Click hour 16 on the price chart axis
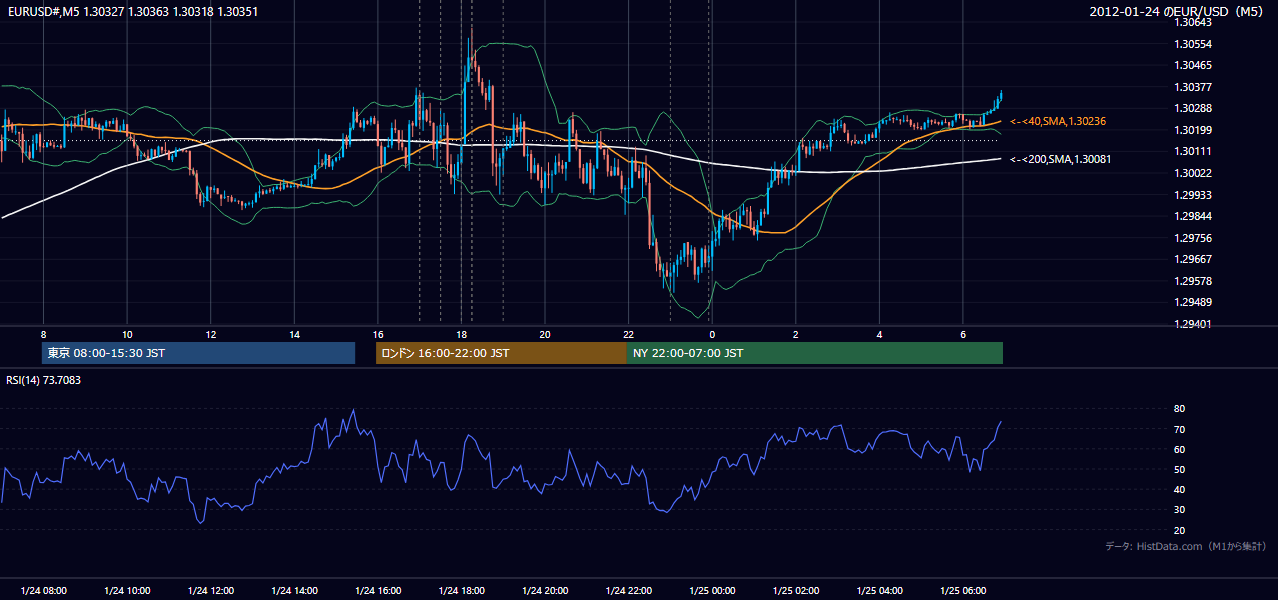The height and width of the screenshot is (600, 1278). pyautogui.click(x=377, y=334)
